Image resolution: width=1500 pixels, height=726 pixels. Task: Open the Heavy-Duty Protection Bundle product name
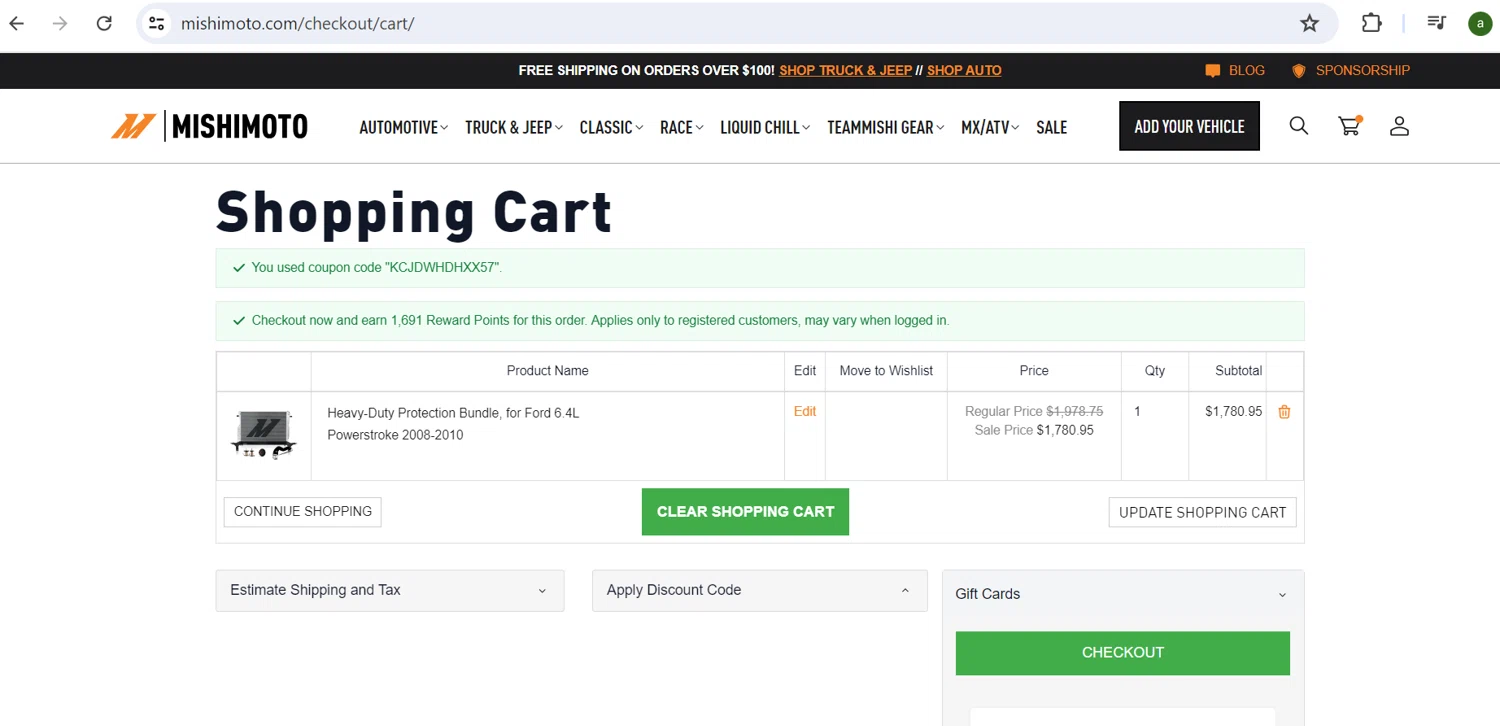(453, 424)
